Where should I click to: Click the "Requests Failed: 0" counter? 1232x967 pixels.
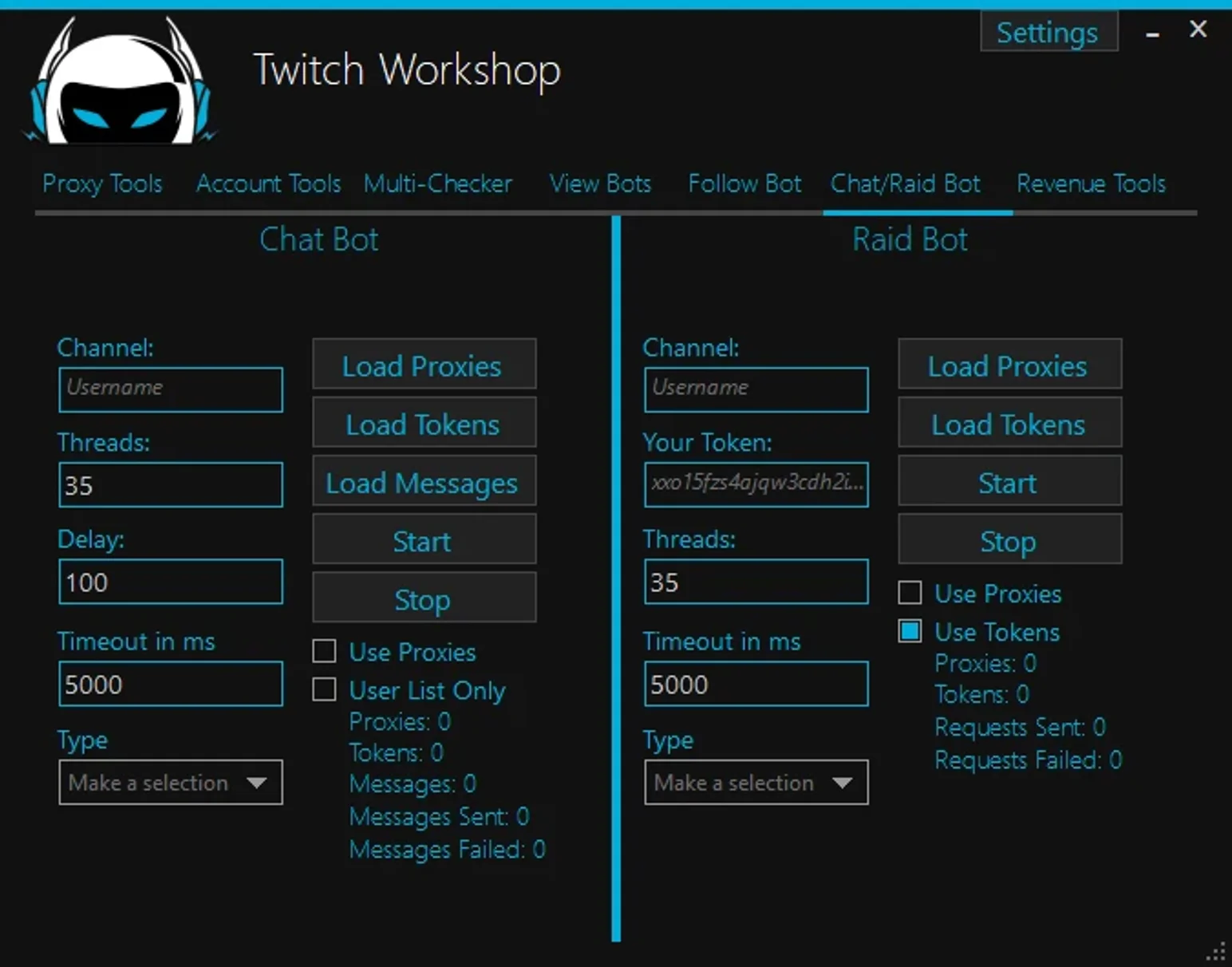point(1029,760)
